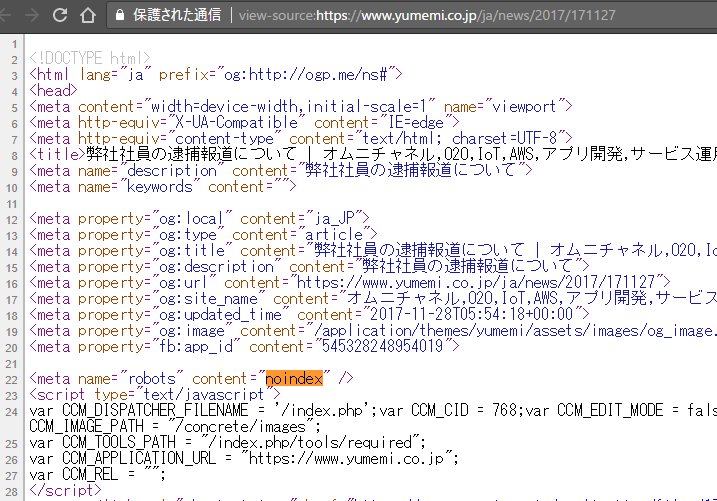Click charset=UTF-8 text on line 7
The width and height of the screenshot is (717, 501).
pyautogui.click(x=504, y=139)
